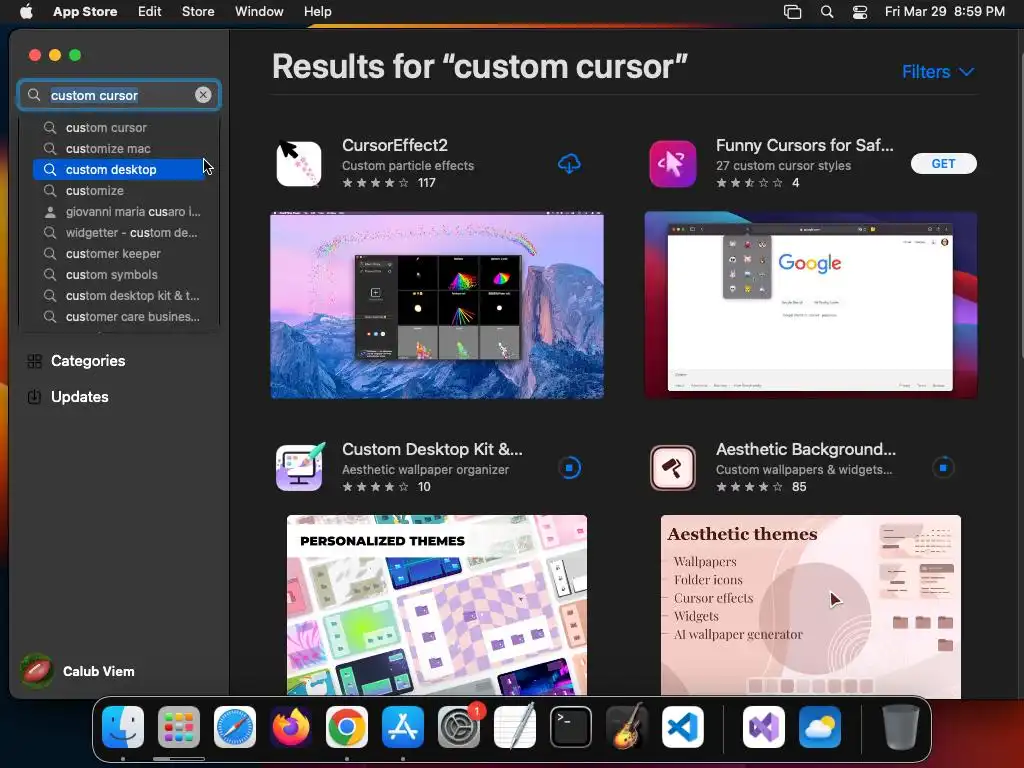Click App Store icon in Dock
The height and width of the screenshot is (768, 1024).
(403, 727)
